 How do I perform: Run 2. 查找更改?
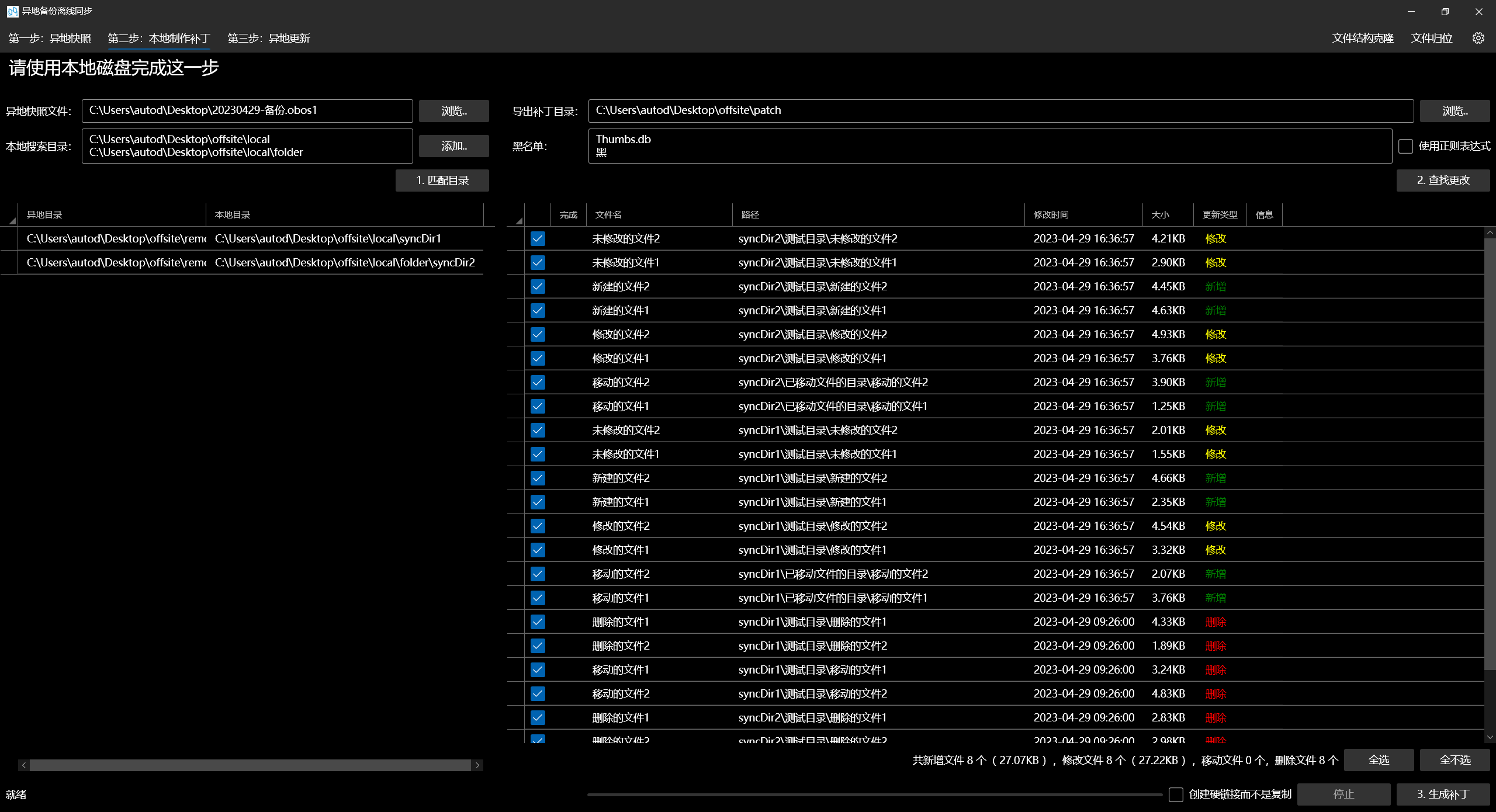(x=1443, y=181)
